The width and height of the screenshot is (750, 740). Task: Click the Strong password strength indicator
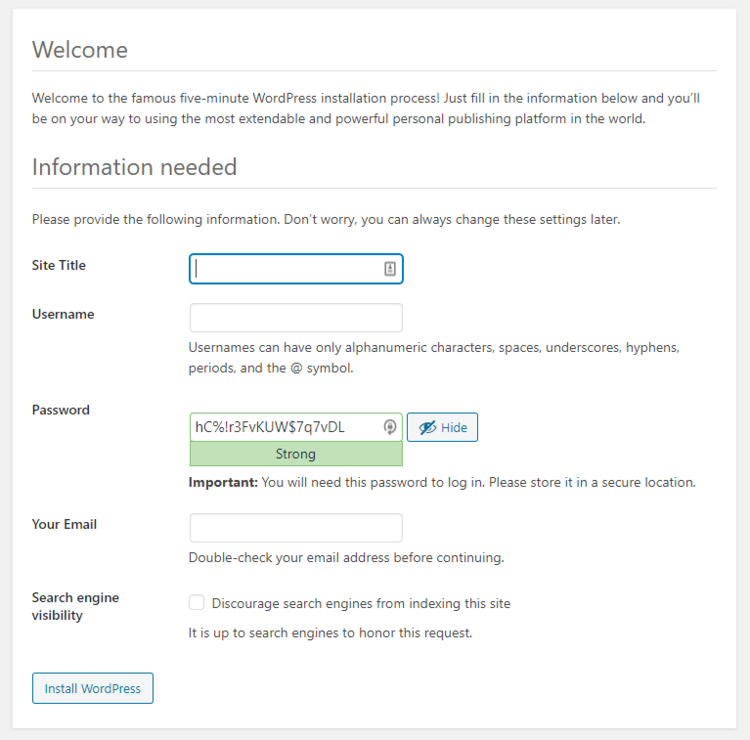(296, 454)
